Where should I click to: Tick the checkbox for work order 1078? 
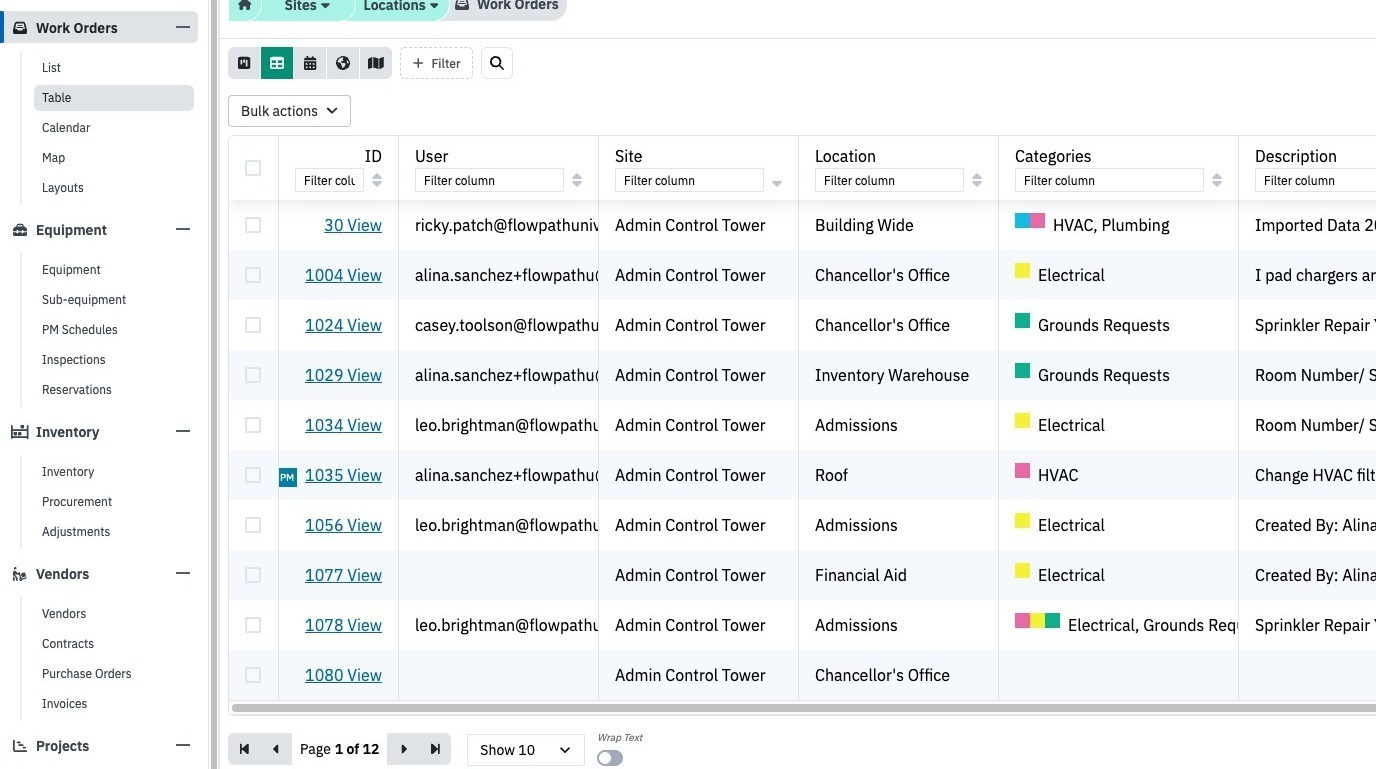coord(253,625)
